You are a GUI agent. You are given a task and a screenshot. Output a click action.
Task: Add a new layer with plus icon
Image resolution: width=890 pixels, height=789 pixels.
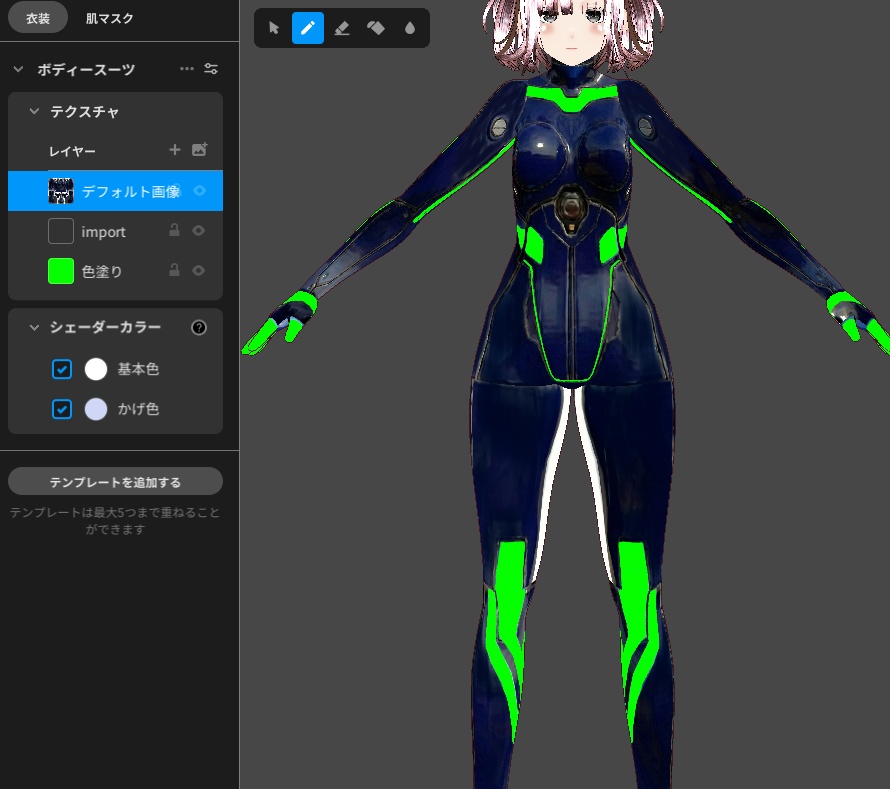(x=175, y=150)
